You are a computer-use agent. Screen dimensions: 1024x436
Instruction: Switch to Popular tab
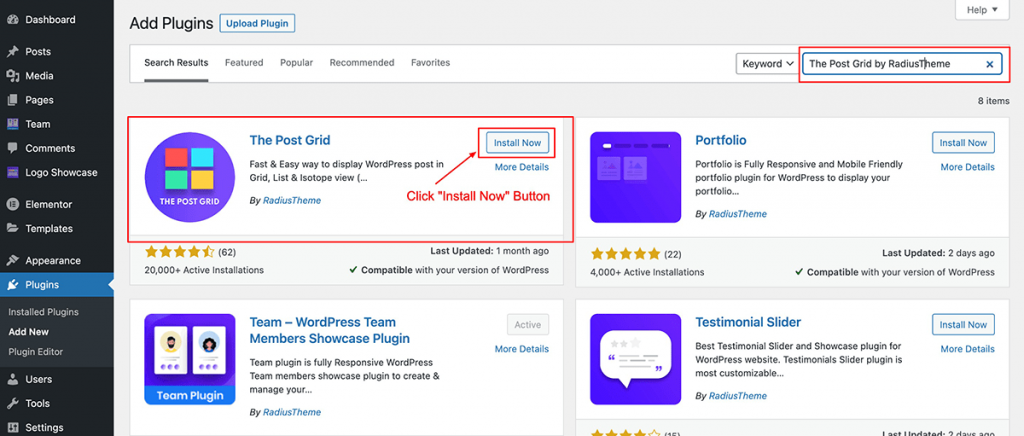(x=296, y=63)
